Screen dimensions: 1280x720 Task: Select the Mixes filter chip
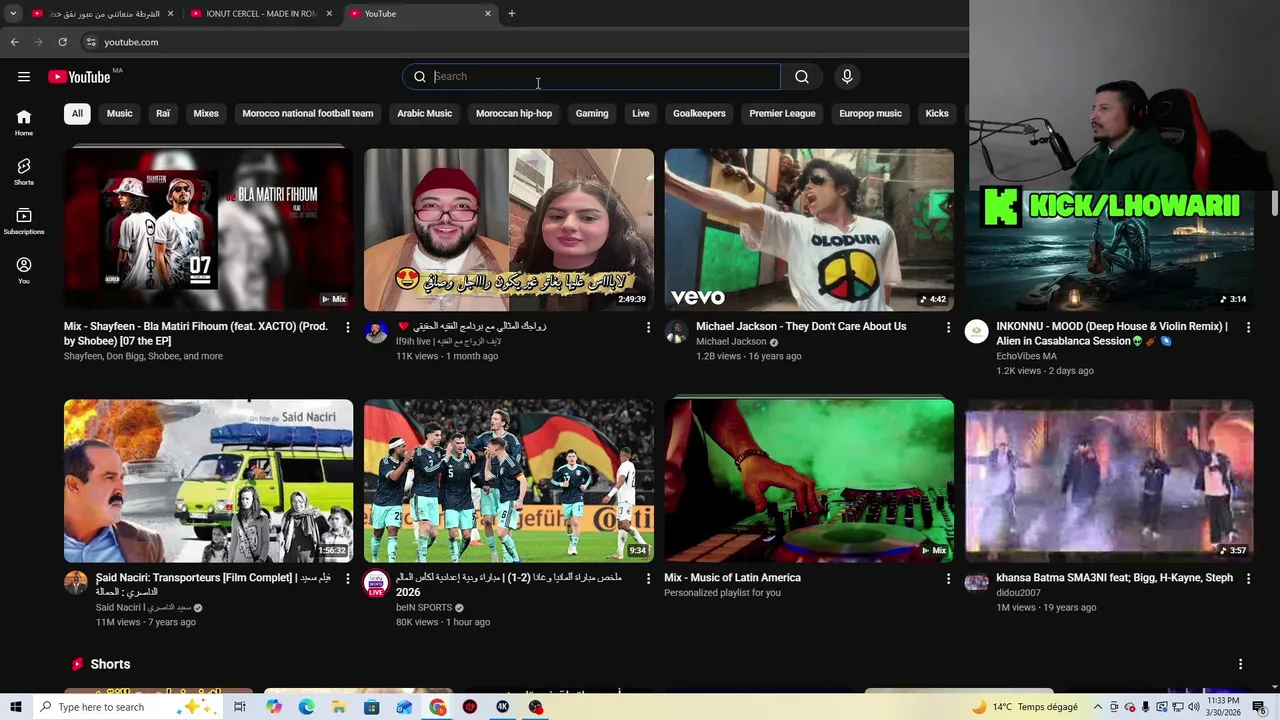click(x=206, y=113)
